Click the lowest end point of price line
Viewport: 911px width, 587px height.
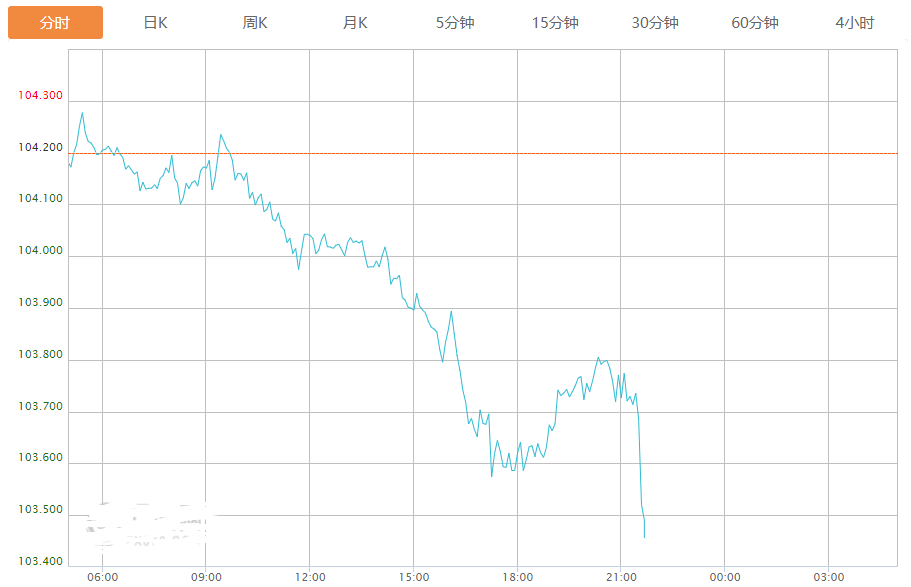(644, 537)
